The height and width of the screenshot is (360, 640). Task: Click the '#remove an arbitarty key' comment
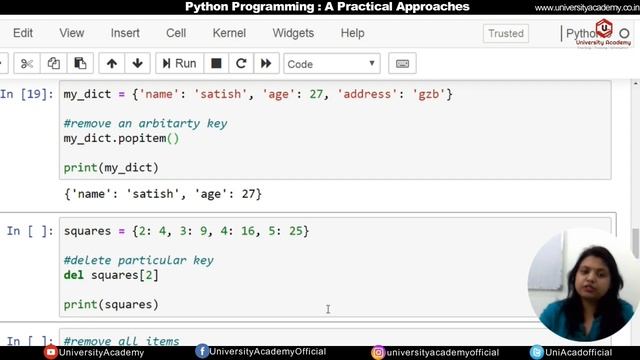click(x=145, y=123)
